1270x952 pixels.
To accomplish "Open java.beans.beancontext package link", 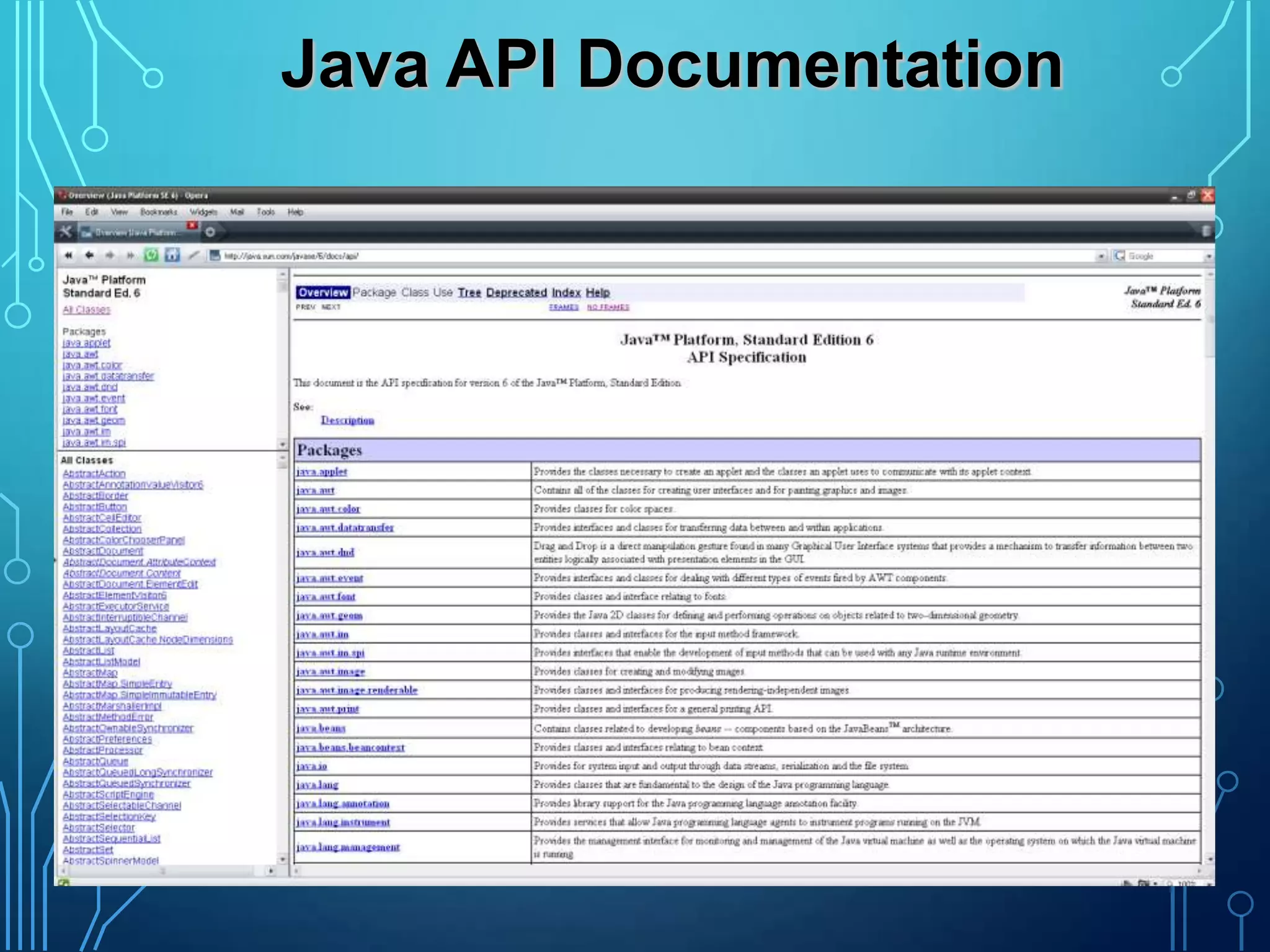I will (x=350, y=747).
